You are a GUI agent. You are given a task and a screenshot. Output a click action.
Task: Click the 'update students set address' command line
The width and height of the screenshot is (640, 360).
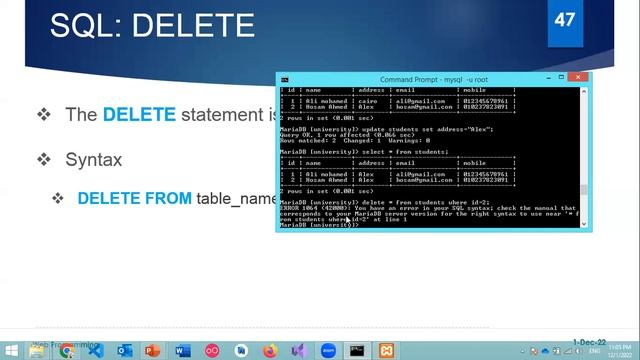(x=387, y=129)
